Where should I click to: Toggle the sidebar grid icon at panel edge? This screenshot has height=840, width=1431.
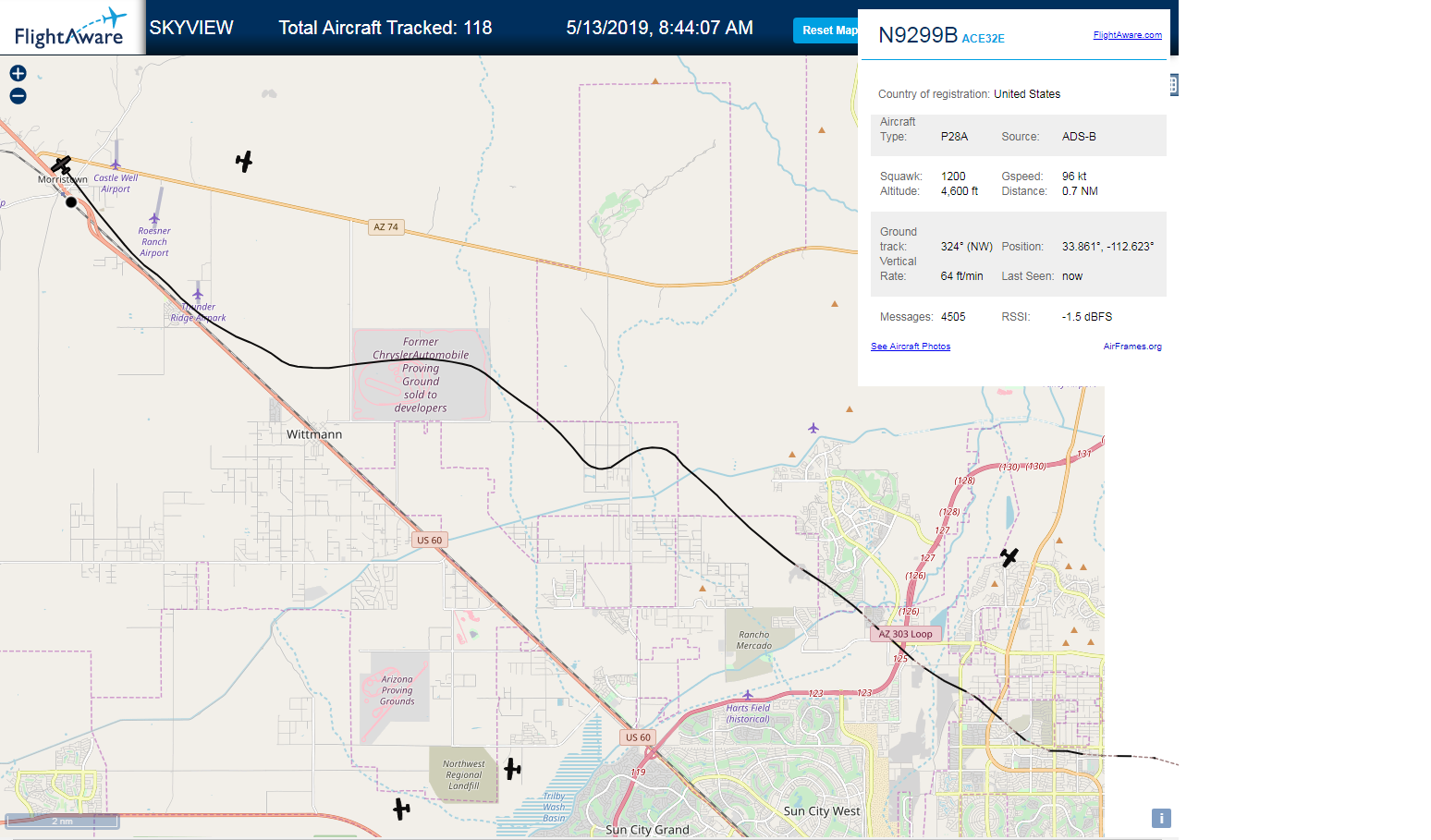pyautogui.click(x=1173, y=85)
